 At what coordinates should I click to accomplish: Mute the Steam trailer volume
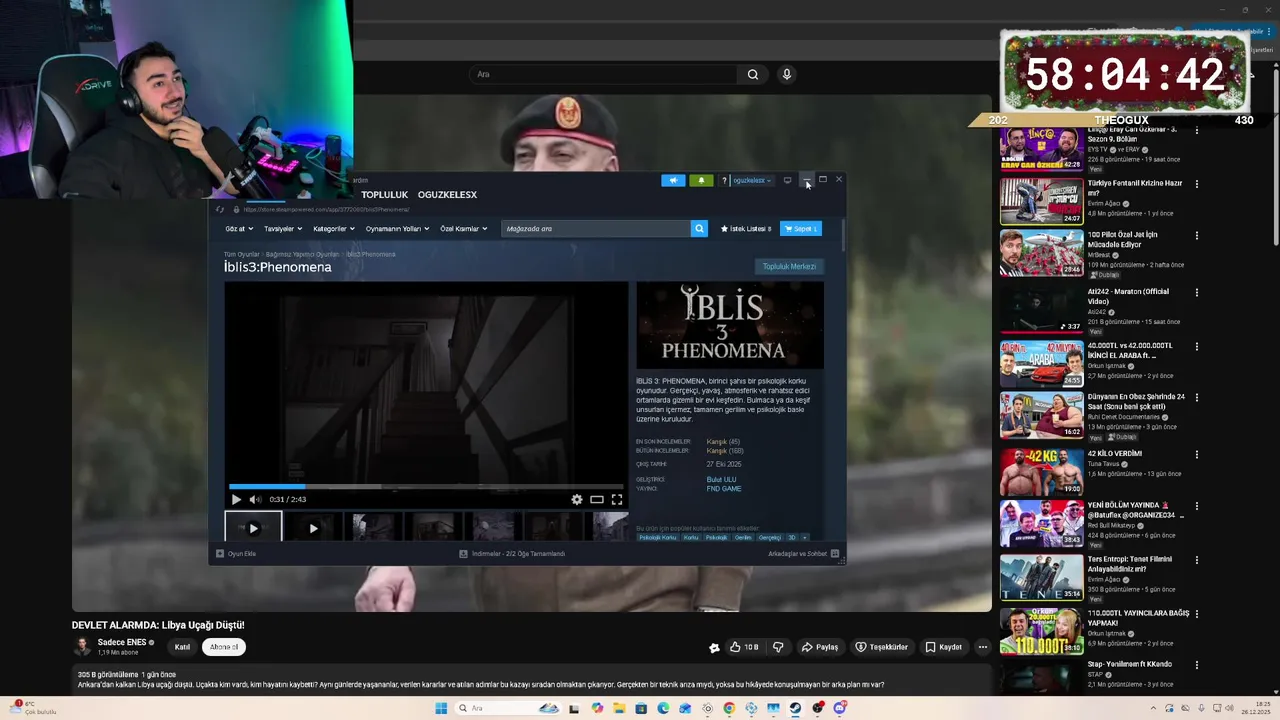[255, 499]
